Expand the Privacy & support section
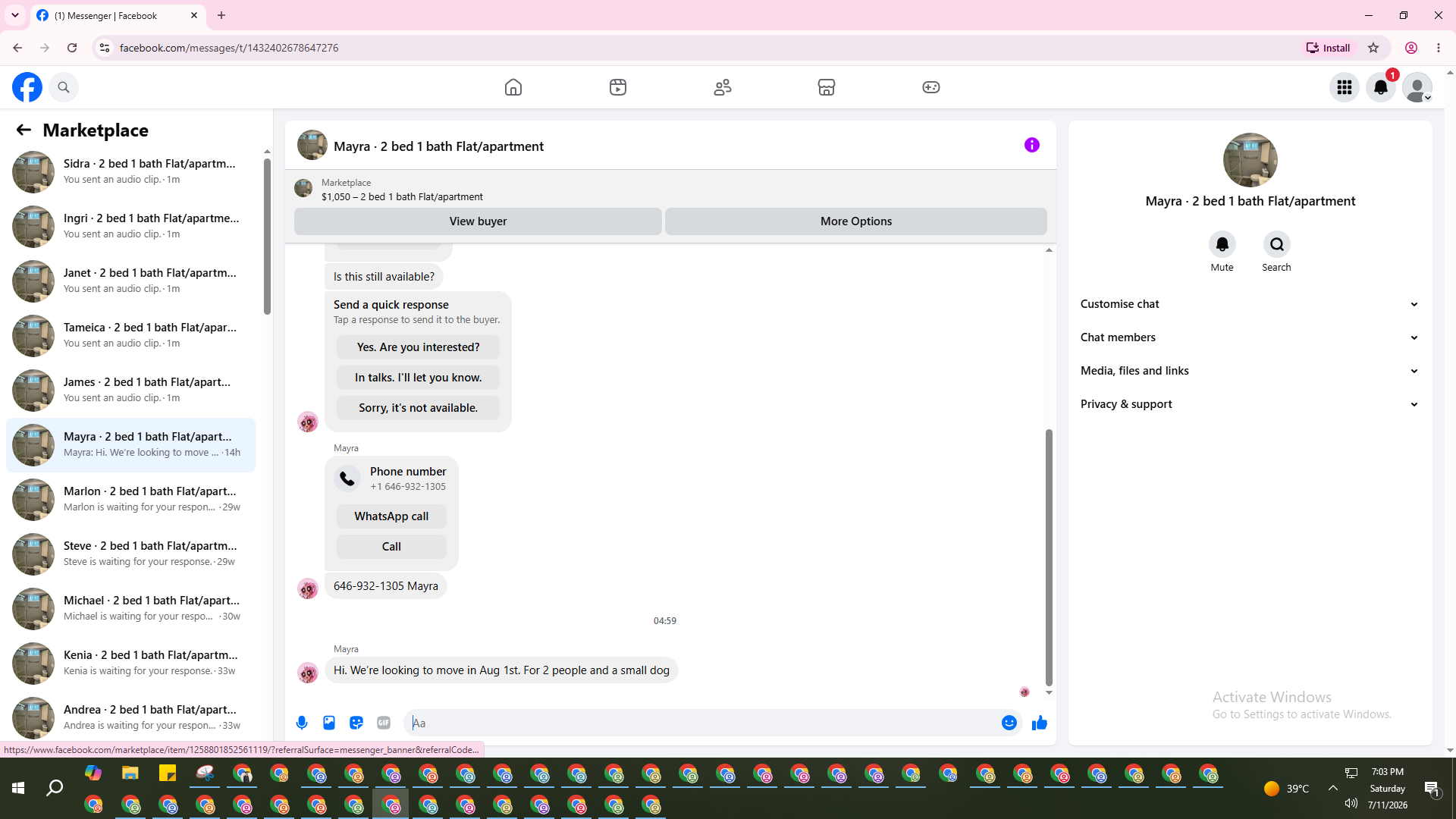The image size is (1456, 819). click(x=1250, y=404)
